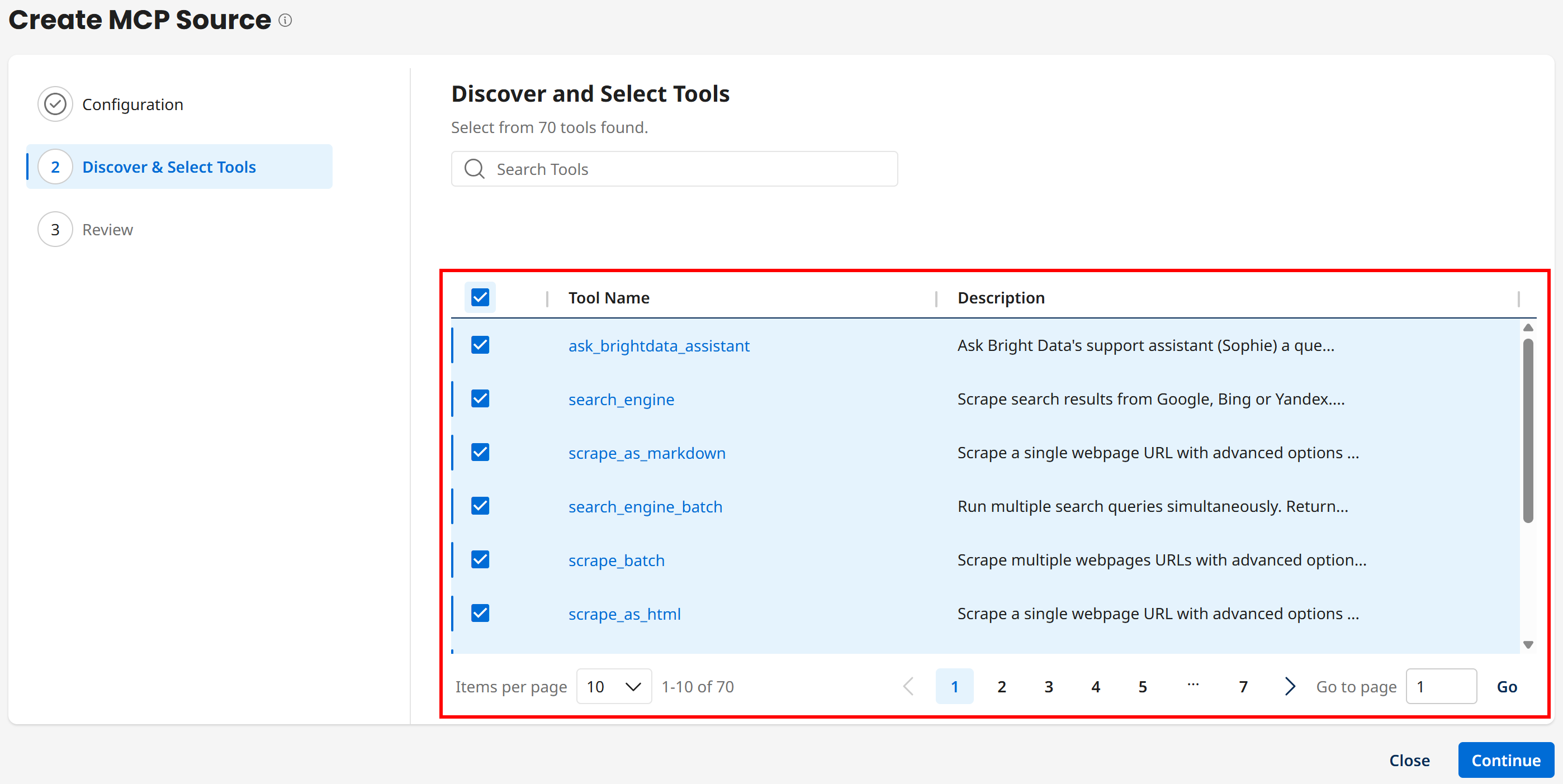Go to page 2
Image resolution: width=1563 pixels, height=784 pixels.
pyautogui.click(x=1001, y=686)
